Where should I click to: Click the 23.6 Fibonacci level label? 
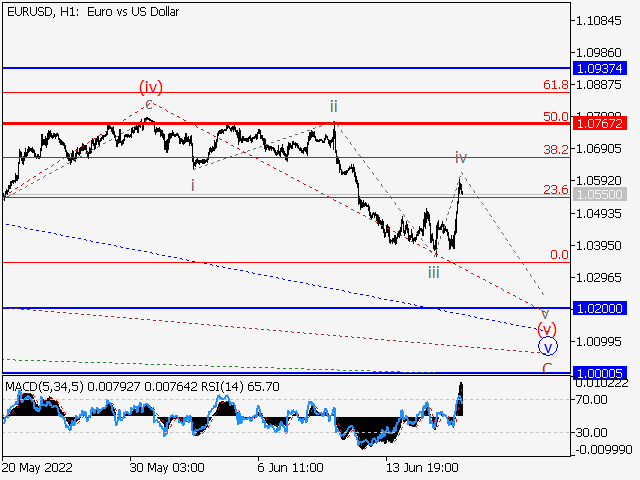point(556,189)
